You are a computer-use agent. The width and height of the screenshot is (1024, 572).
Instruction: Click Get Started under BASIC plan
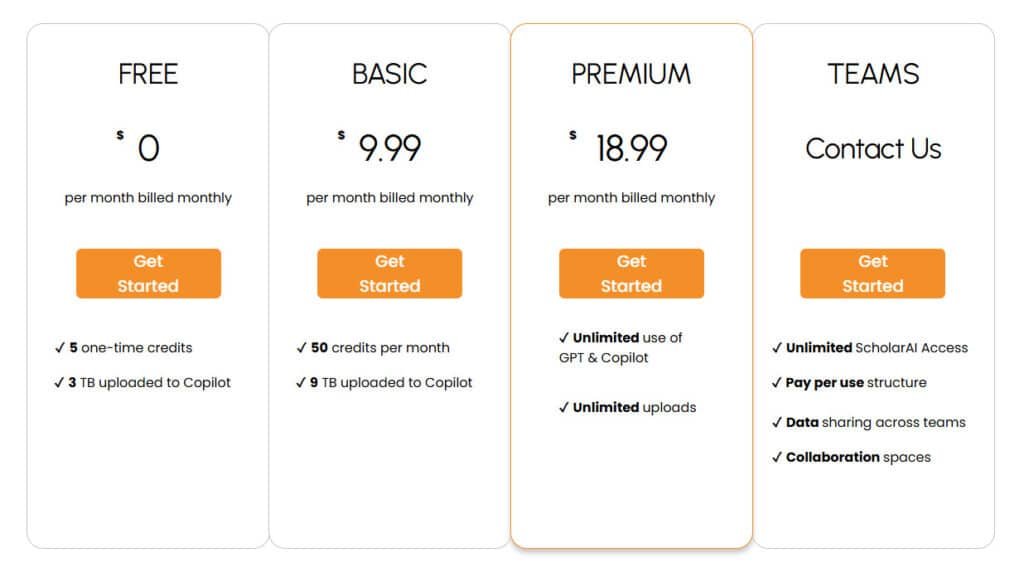click(x=389, y=273)
